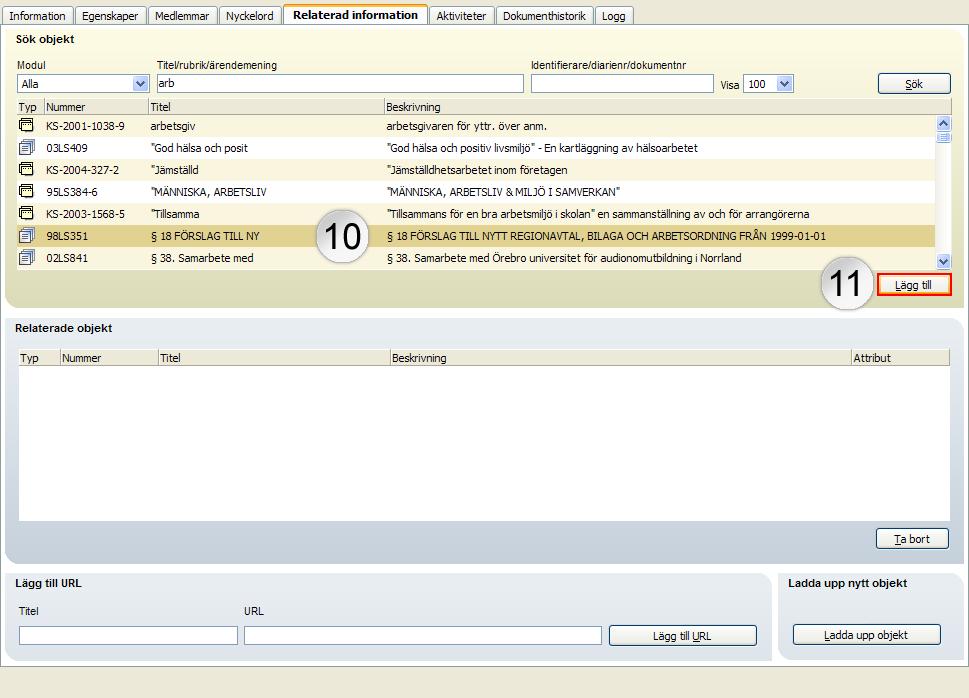Click the Ladda upp objekt button
The image size is (969, 698).
pyautogui.click(x=866, y=635)
